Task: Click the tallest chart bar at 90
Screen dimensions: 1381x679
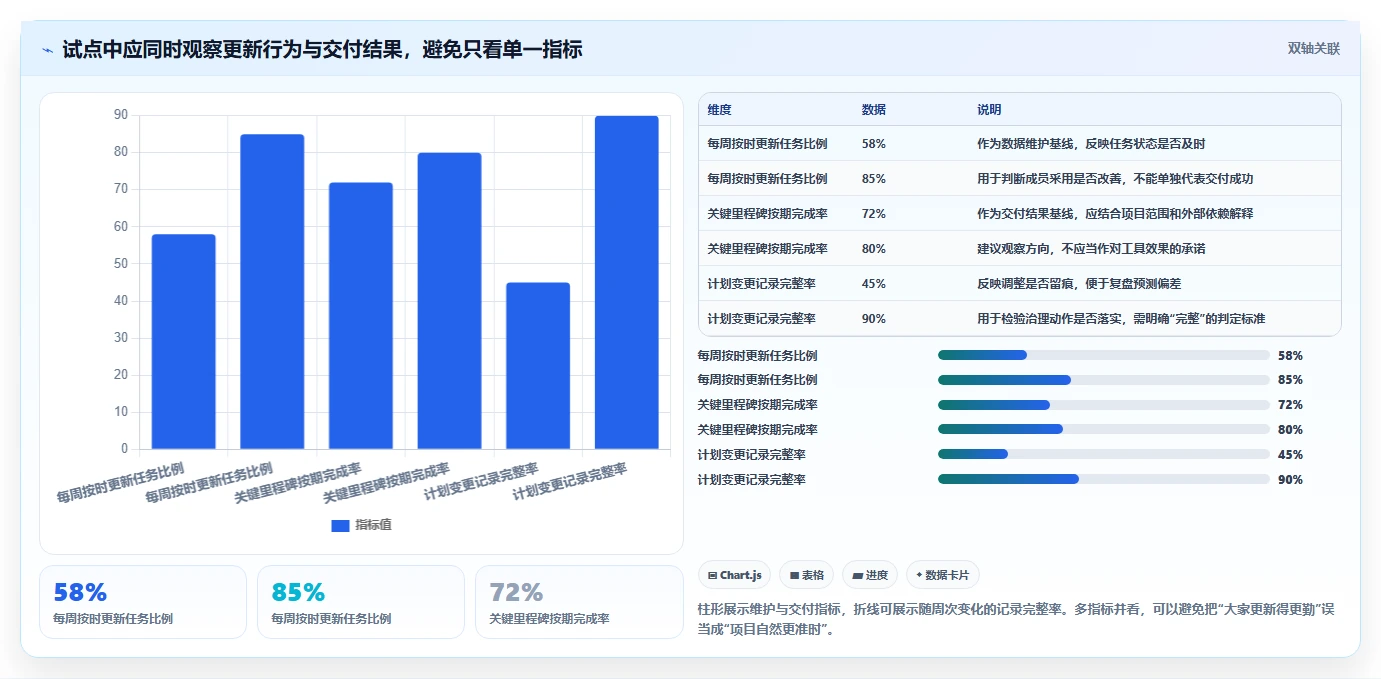Action: click(x=627, y=283)
